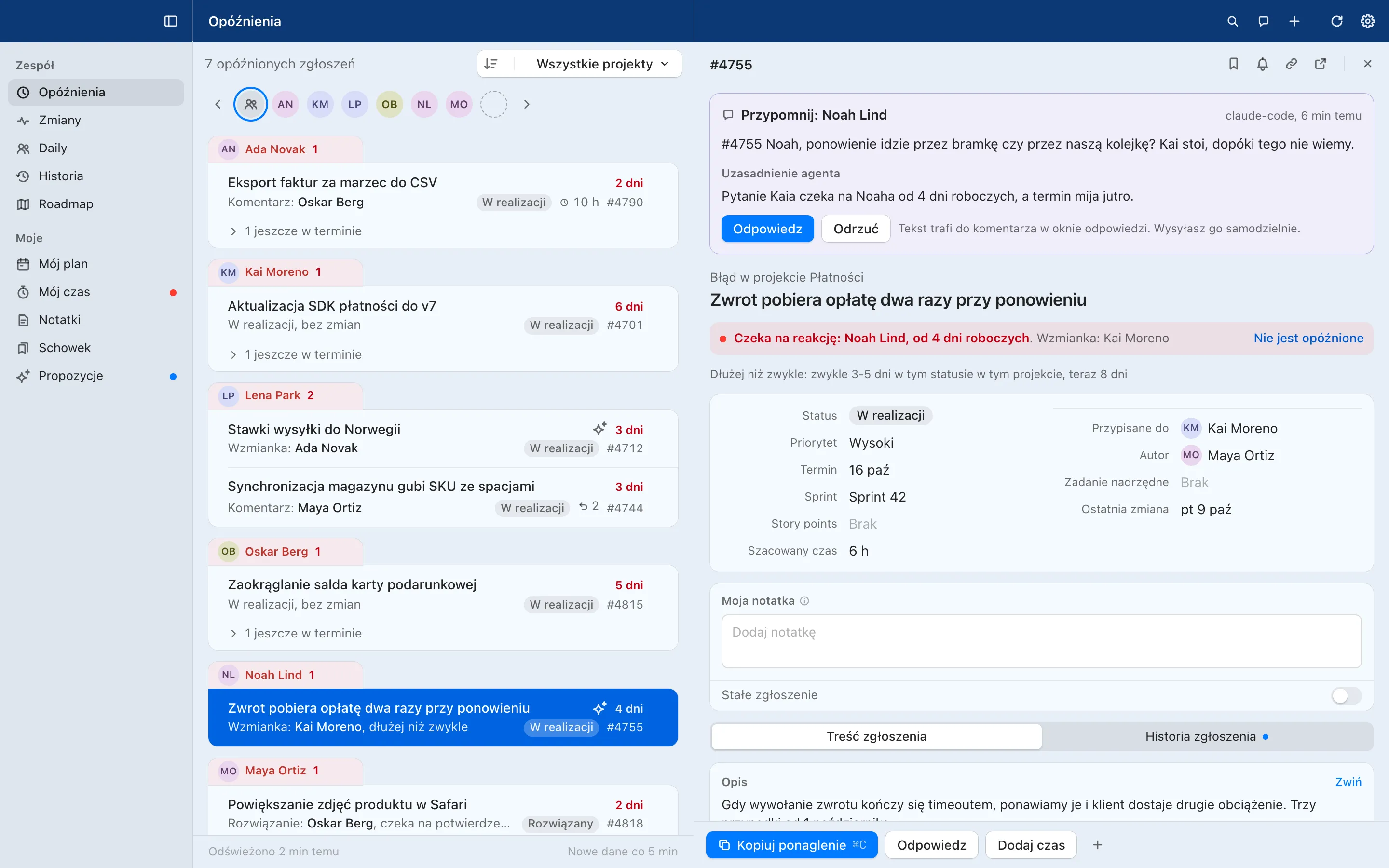Click the sort order icon
Screen dimensions: 1389x868
point(491,64)
